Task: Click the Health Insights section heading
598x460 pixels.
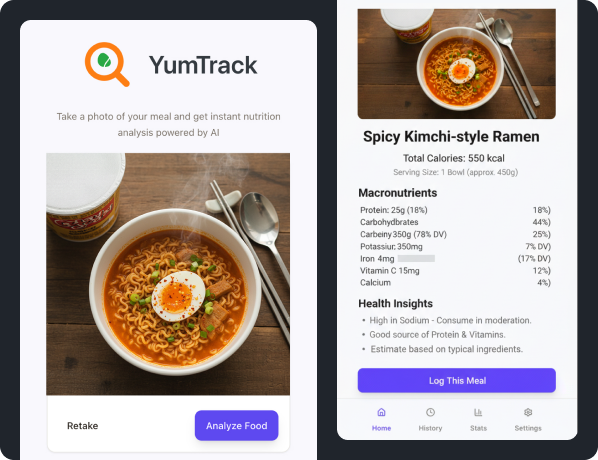Action: pyautogui.click(x=395, y=304)
